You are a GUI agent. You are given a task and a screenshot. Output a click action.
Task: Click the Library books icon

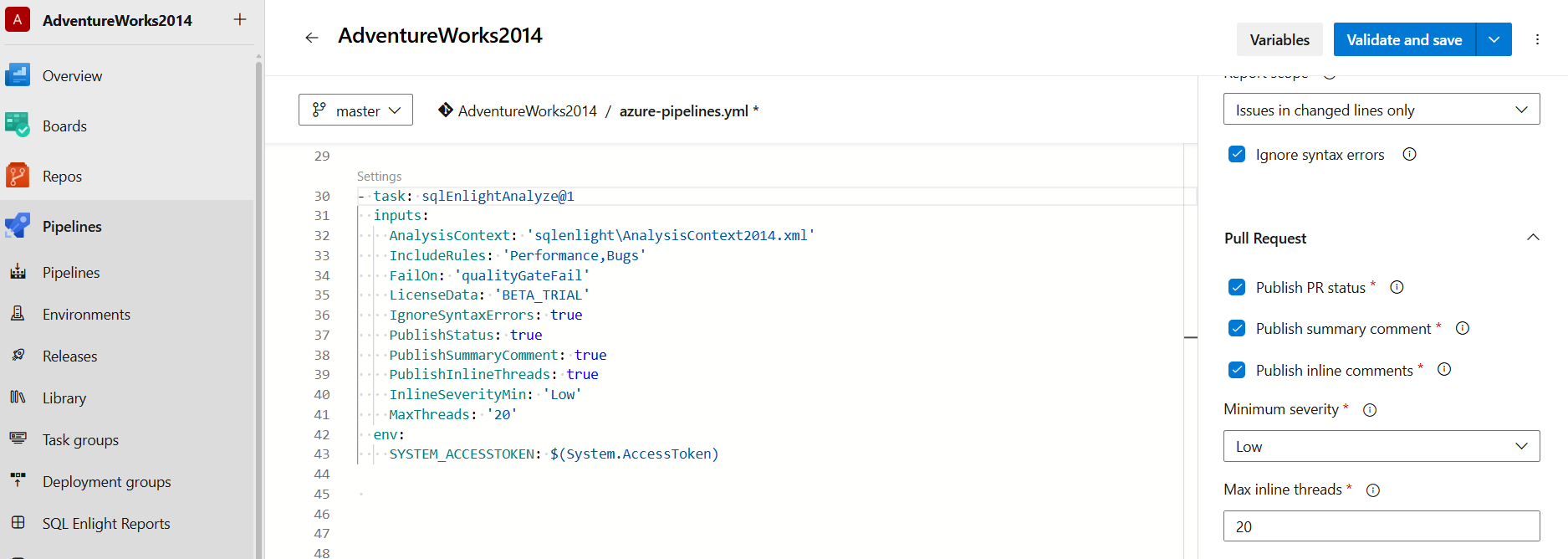[x=18, y=397]
